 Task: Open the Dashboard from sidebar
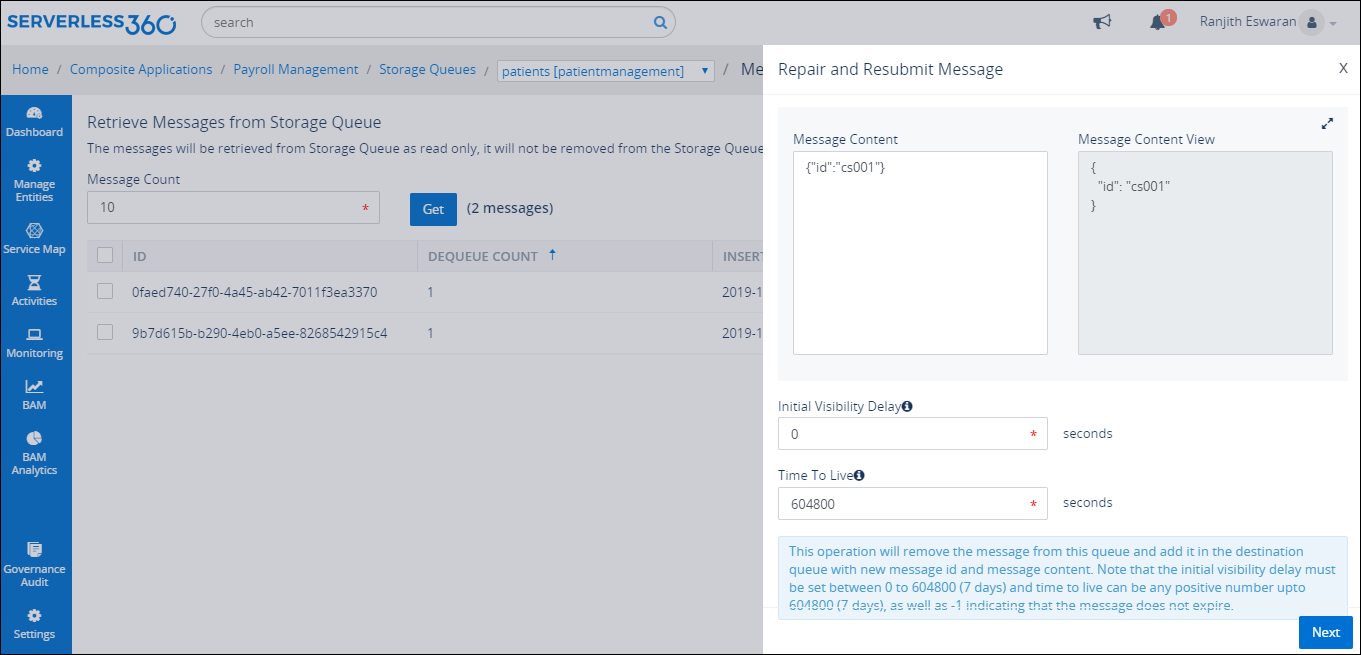tap(35, 120)
